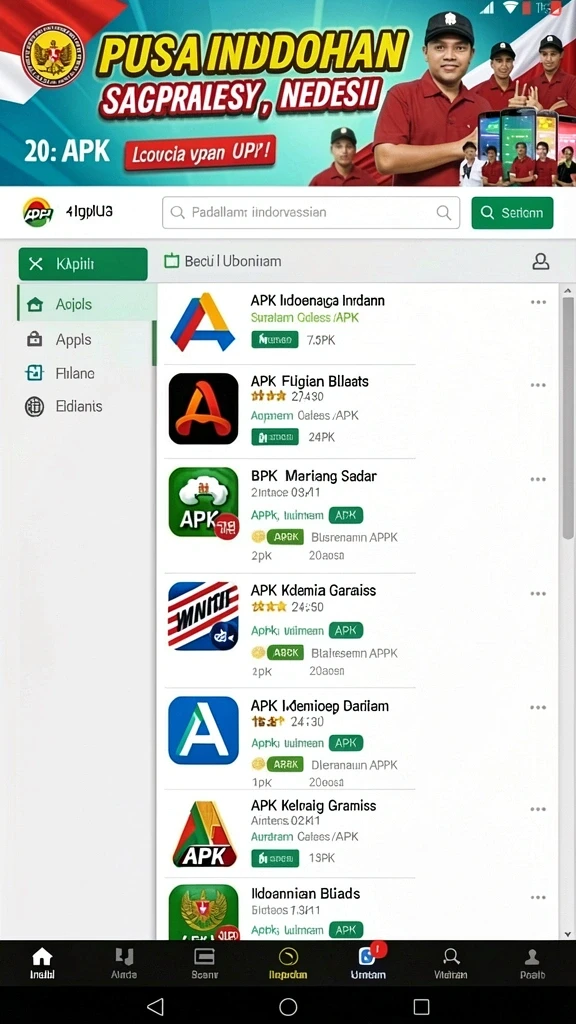Click the emblem logo in the banner

pyautogui.click(x=53, y=54)
